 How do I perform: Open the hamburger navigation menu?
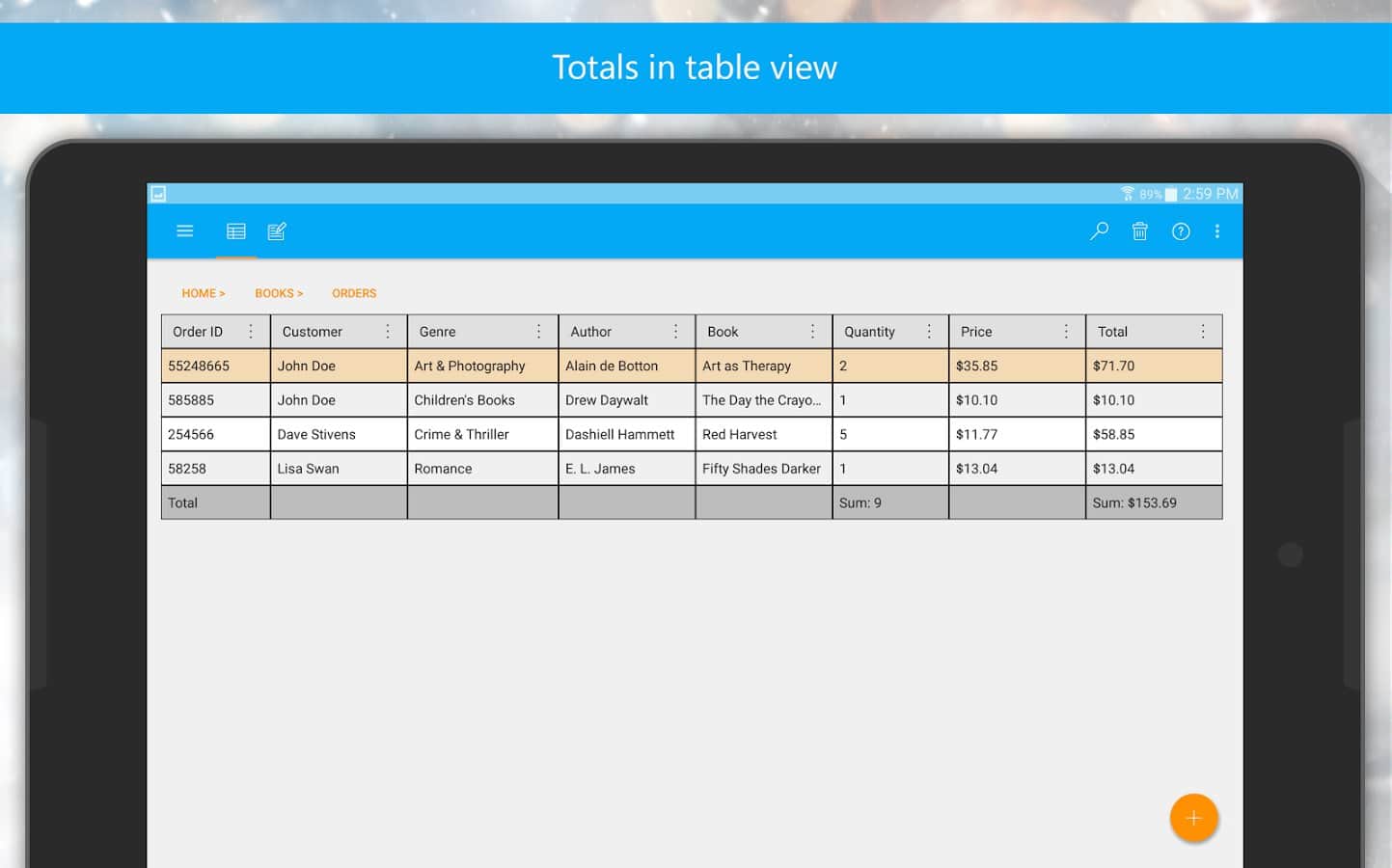185,231
